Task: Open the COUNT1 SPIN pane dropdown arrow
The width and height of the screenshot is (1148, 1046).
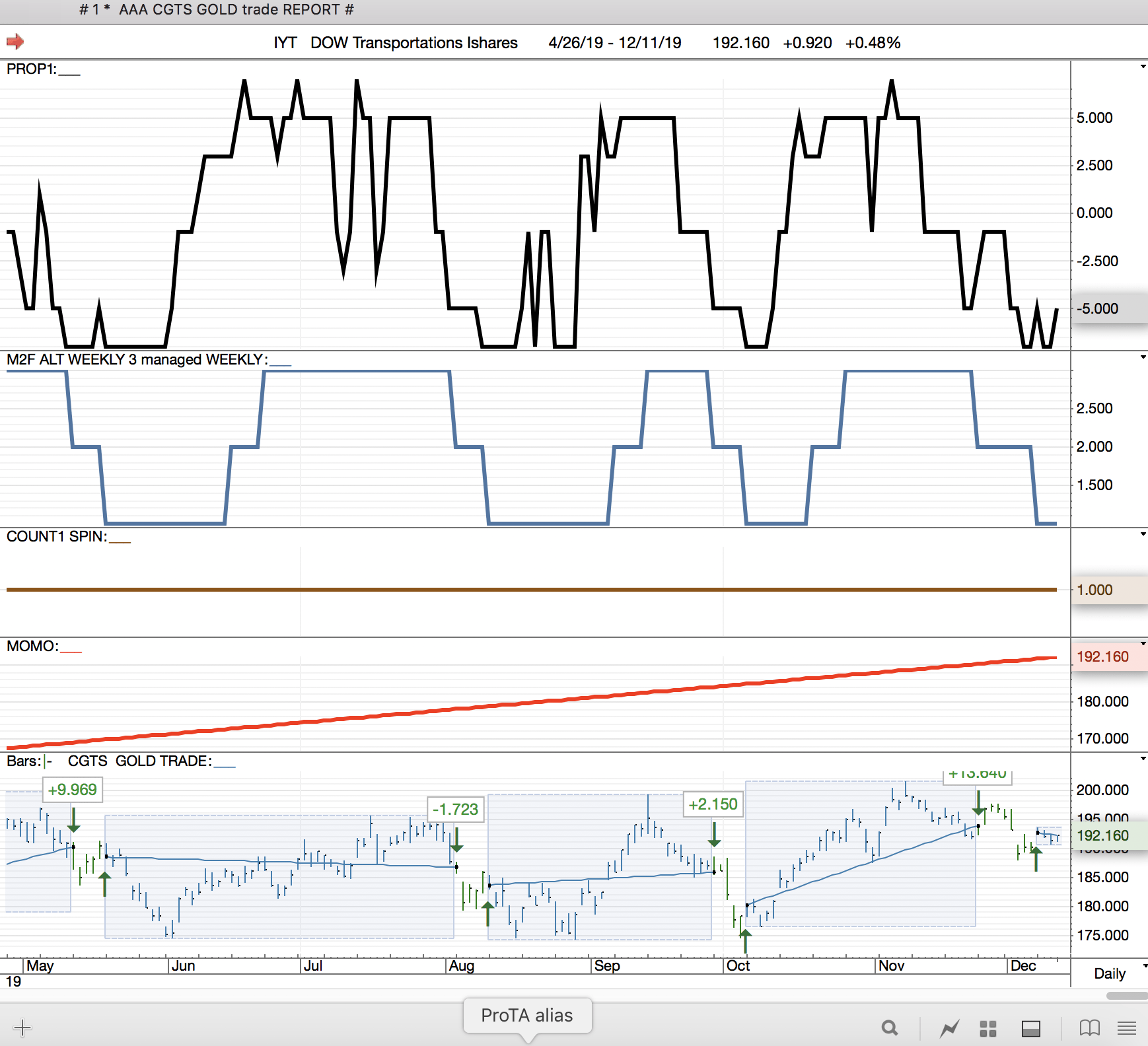Action: [x=1143, y=534]
